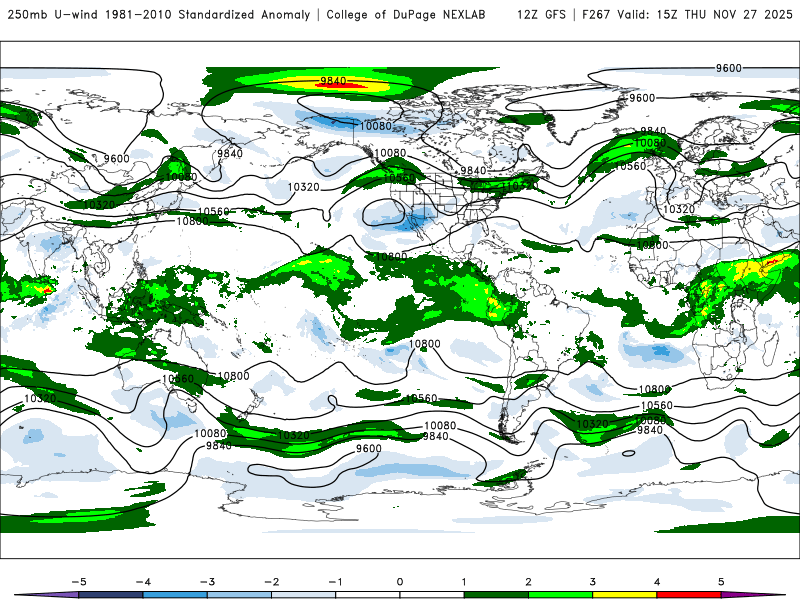Select the navy -5 to -4 colorbar segment
The width and height of the screenshot is (800, 600).
coord(111,595)
